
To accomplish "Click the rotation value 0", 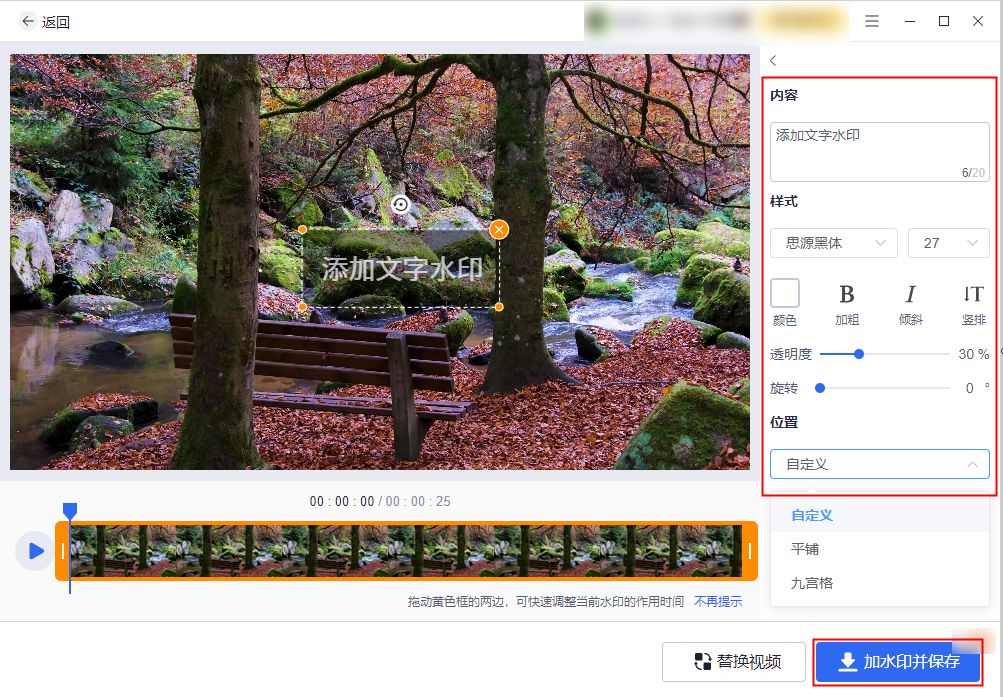I will tap(970, 389).
